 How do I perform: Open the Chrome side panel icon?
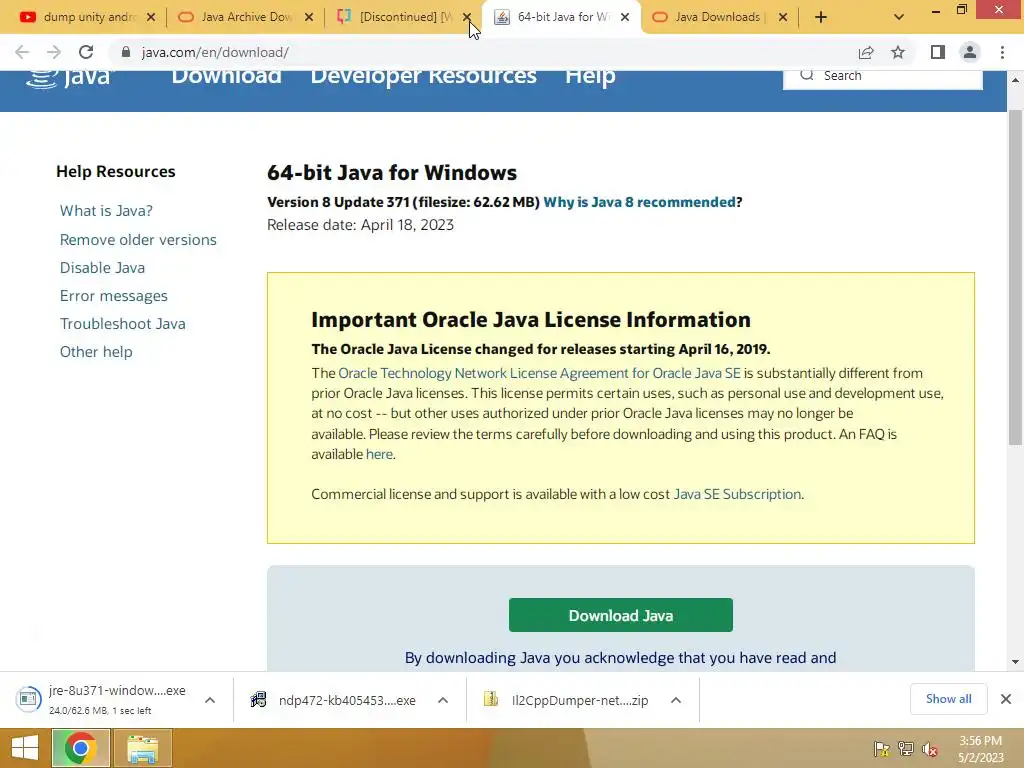point(938,52)
